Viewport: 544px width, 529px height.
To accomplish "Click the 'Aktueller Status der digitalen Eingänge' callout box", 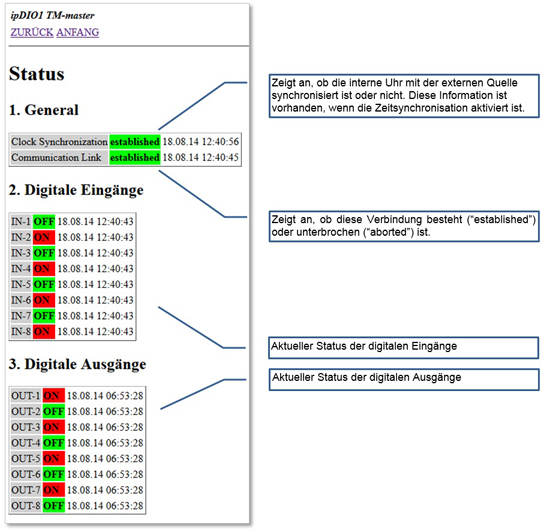I will (x=403, y=348).
